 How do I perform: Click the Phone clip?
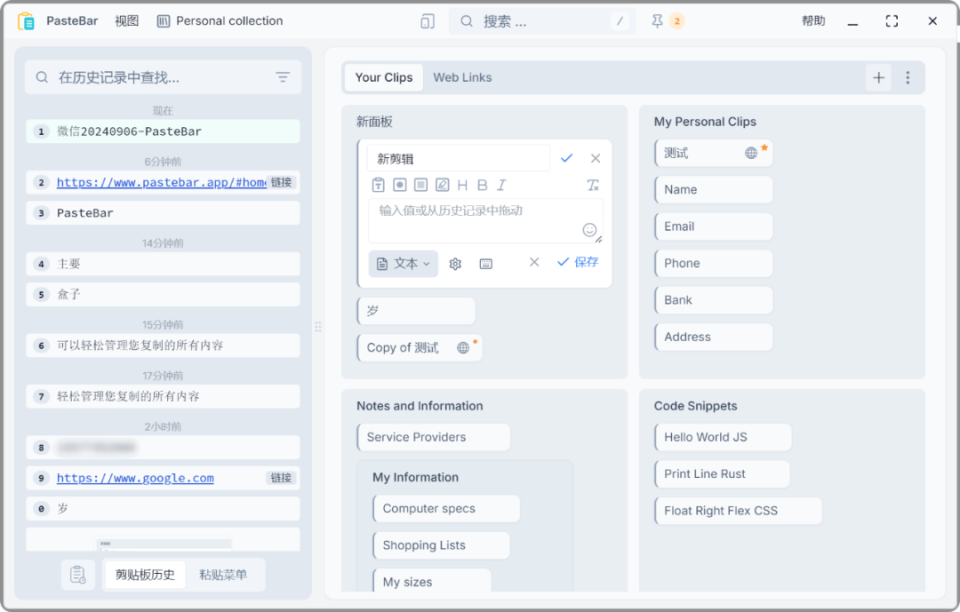click(714, 263)
